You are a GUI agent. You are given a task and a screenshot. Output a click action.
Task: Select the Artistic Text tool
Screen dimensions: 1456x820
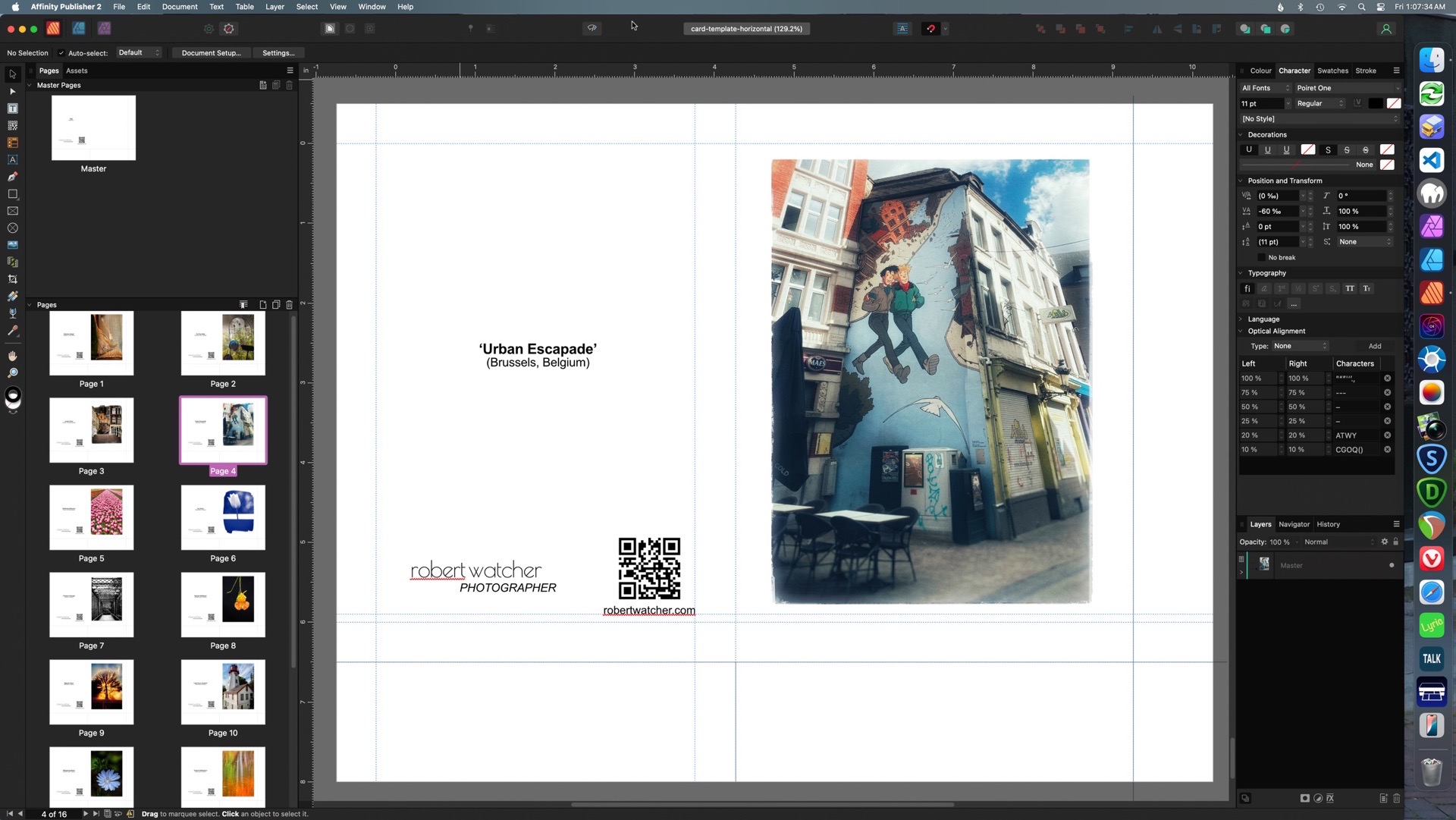(x=12, y=159)
